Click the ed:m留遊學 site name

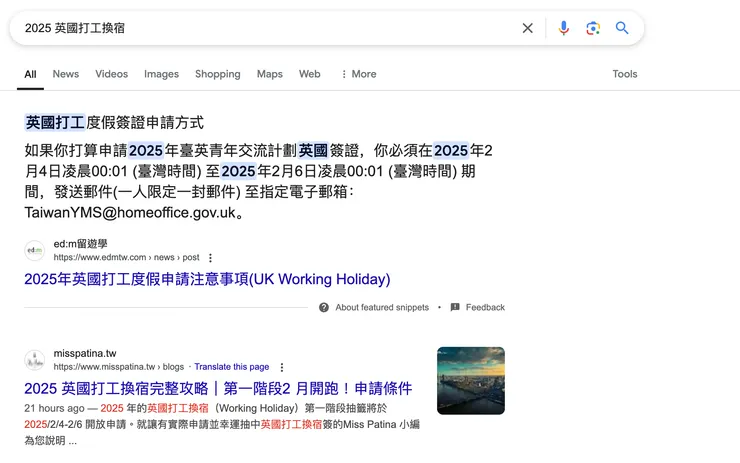click(x=81, y=244)
